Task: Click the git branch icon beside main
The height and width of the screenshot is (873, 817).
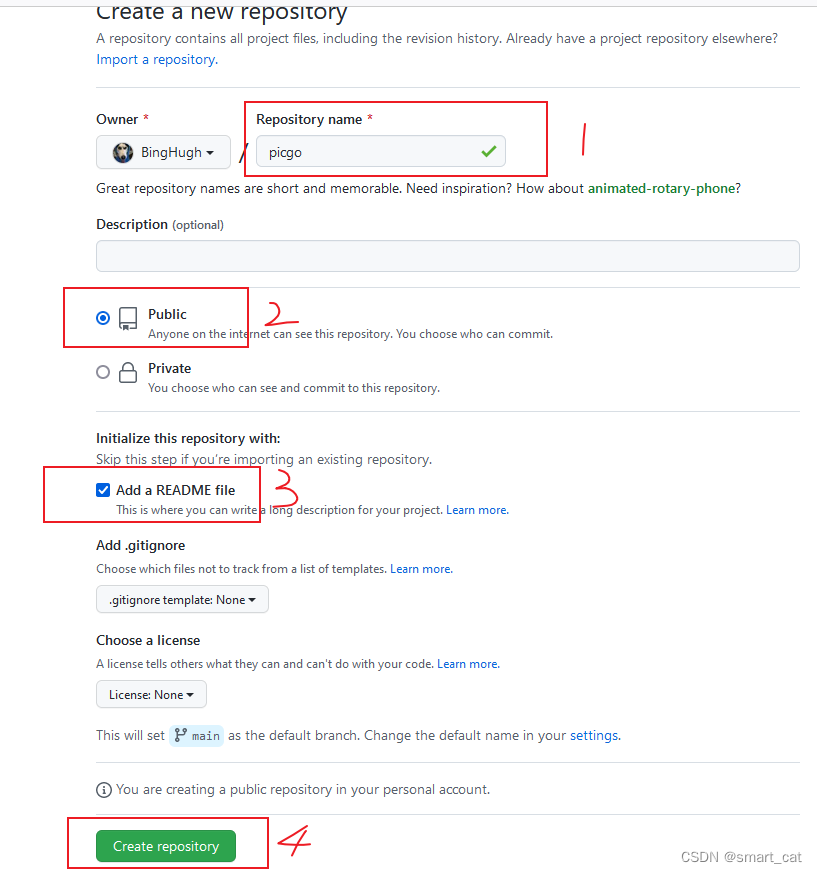Action: (x=180, y=735)
